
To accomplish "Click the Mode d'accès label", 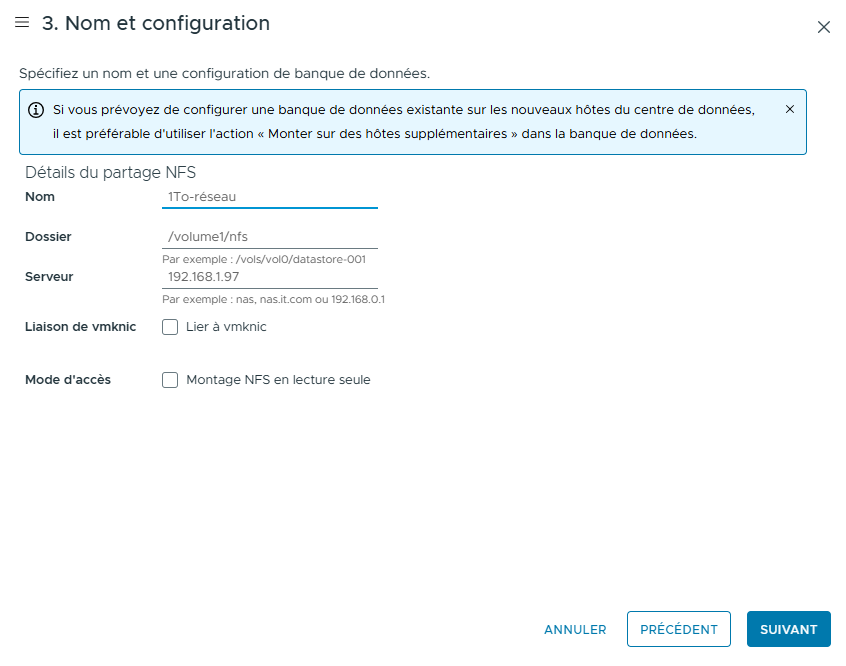I will pyautogui.click(x=68, y=380).
